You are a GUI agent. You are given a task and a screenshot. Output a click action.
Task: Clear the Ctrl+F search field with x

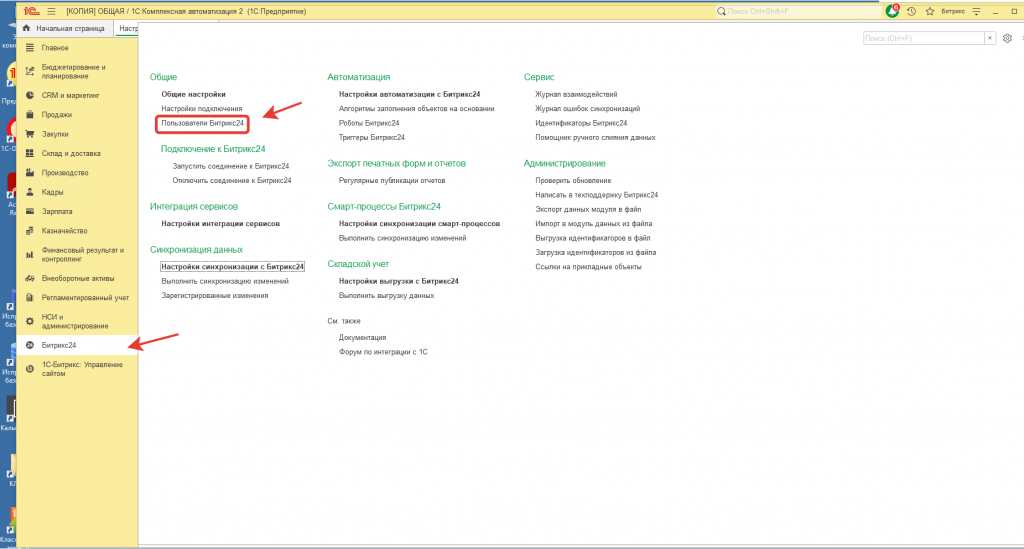click(x=990, y=39)
